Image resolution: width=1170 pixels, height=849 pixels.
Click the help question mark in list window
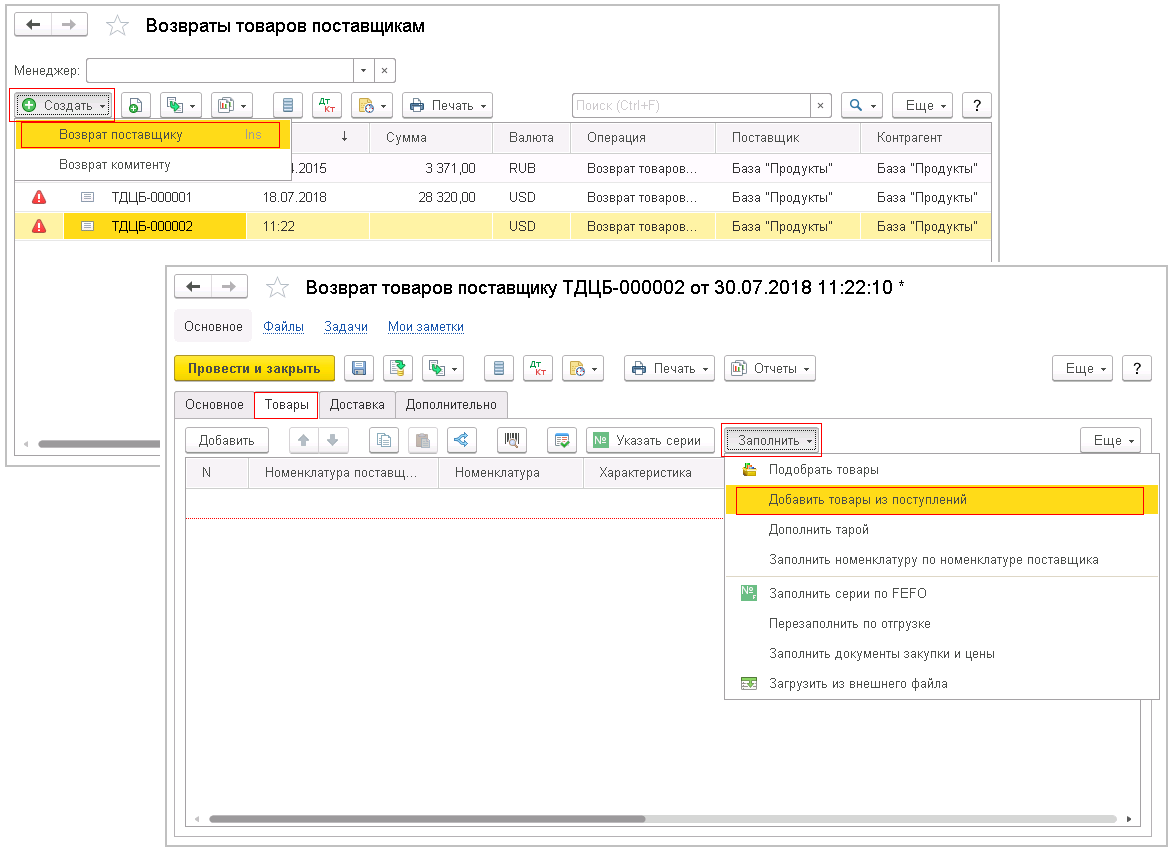coord(976,105)
